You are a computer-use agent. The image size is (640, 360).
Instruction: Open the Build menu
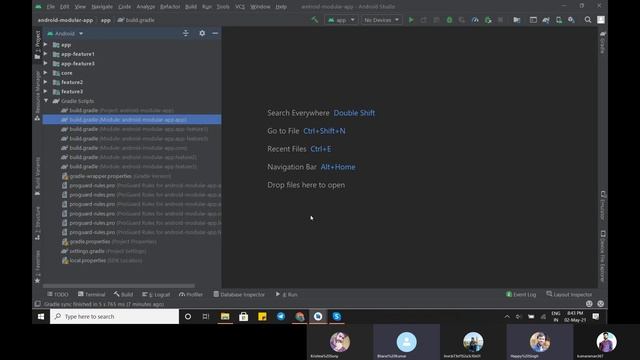click(x=191, y=7)
